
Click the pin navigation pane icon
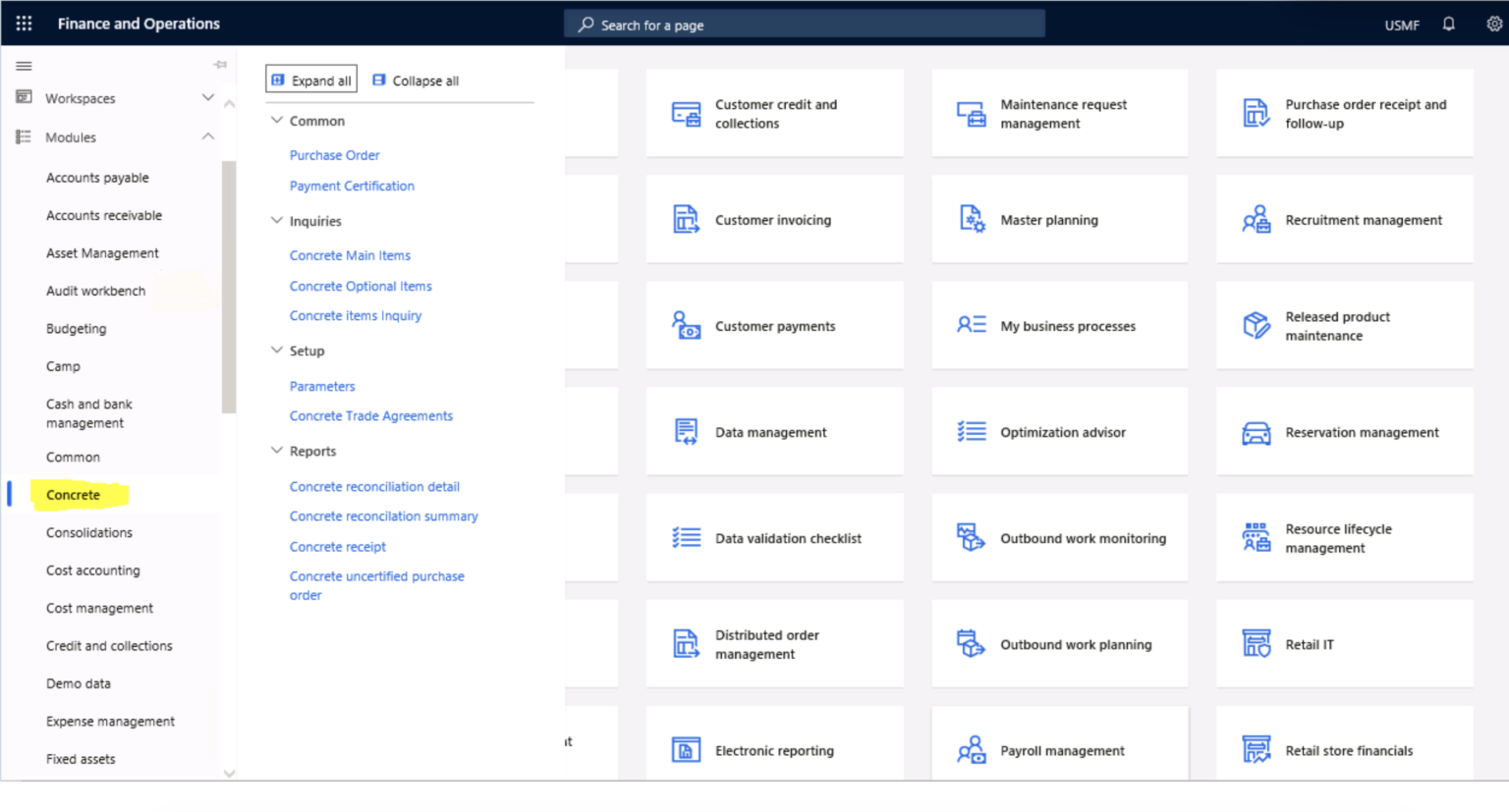click(220, 65)
